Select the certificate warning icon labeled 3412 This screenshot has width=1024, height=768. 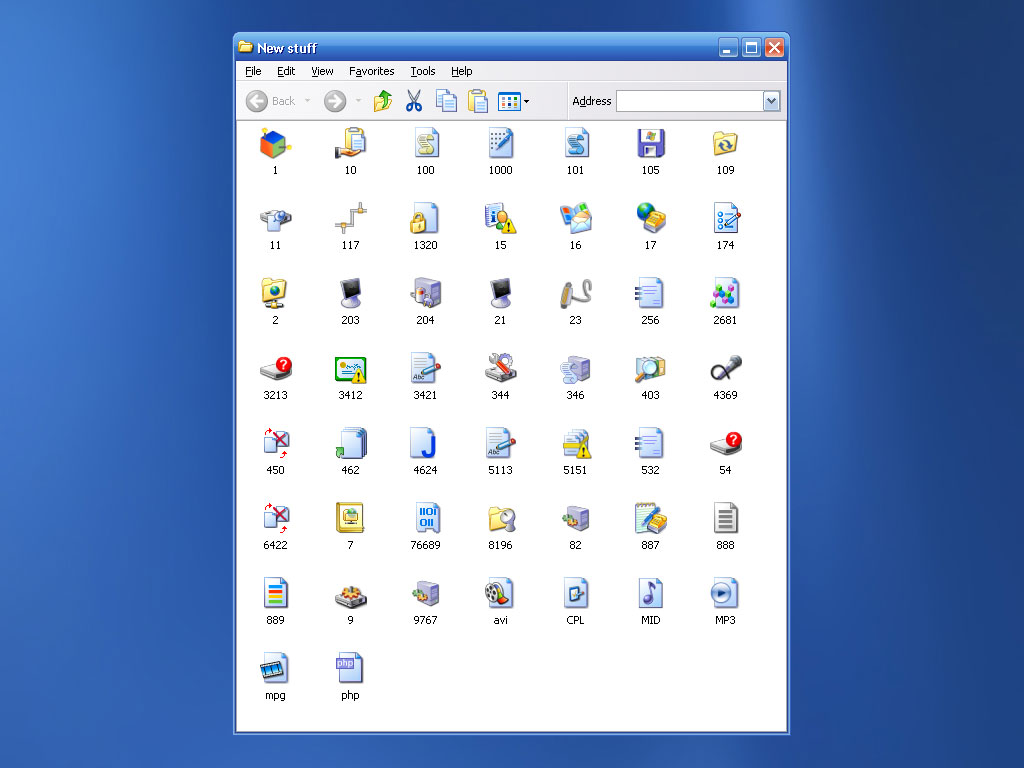pyautogui.click(x=351, y=370)
